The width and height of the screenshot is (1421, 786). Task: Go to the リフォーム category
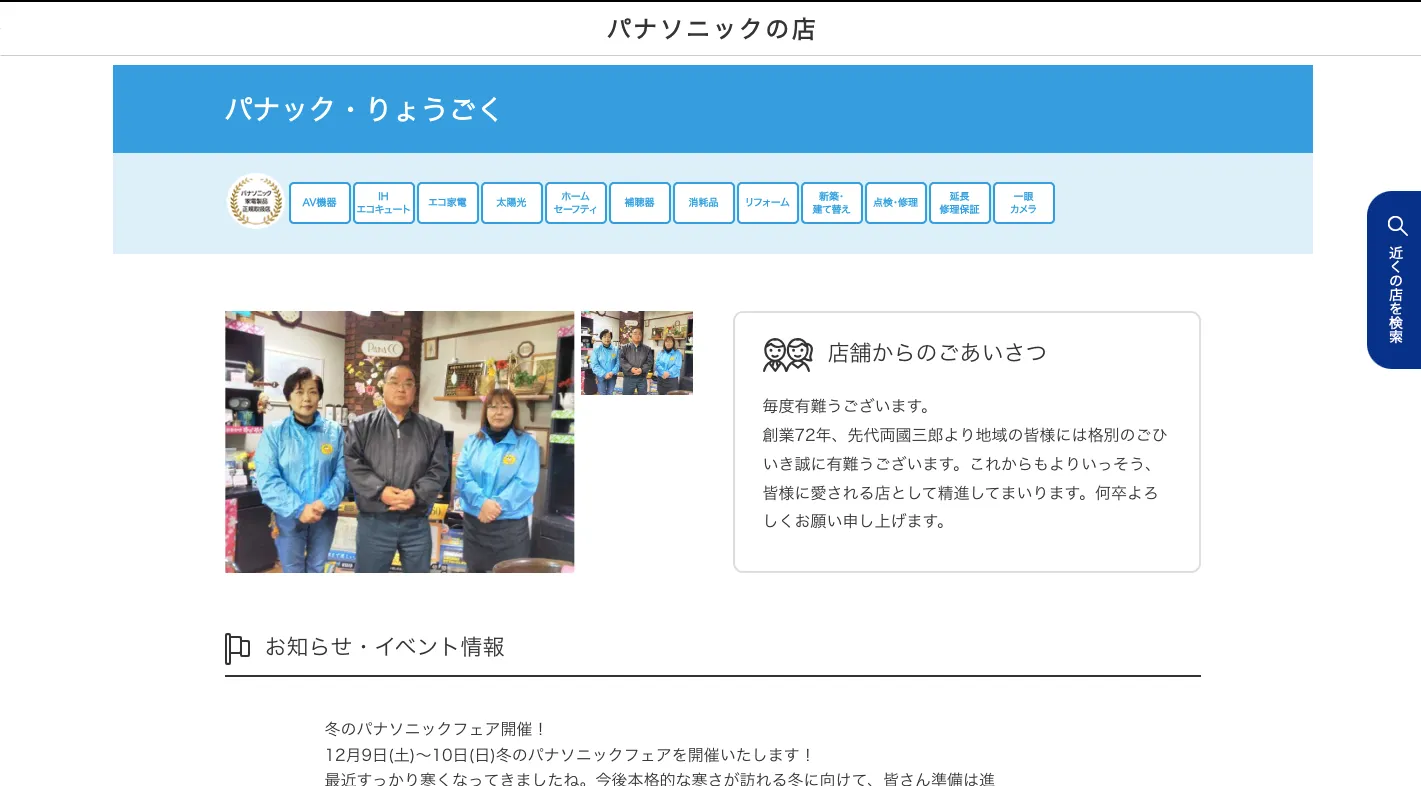click(768, 203)
